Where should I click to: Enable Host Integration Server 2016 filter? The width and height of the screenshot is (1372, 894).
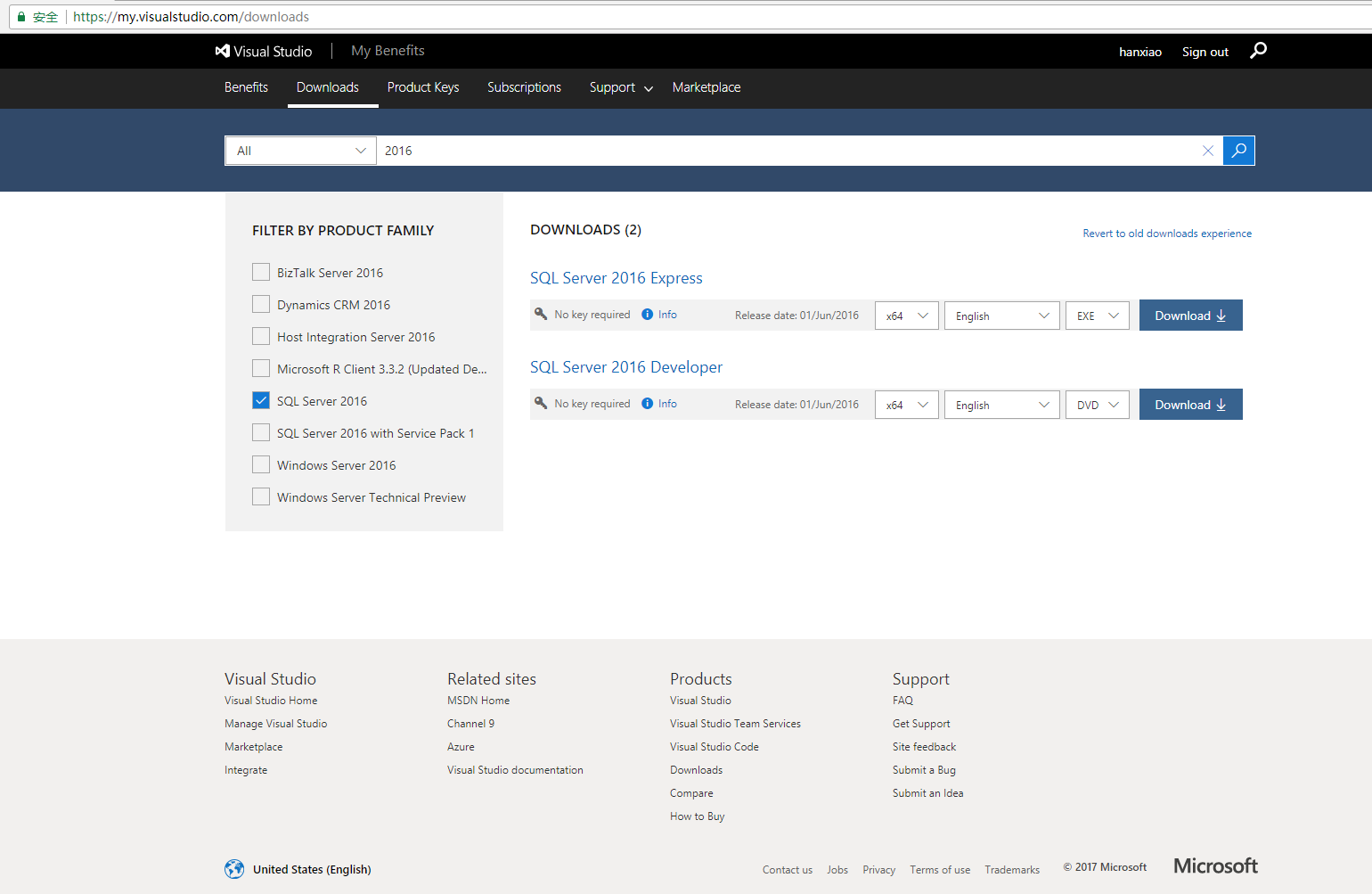coord(261,336)
